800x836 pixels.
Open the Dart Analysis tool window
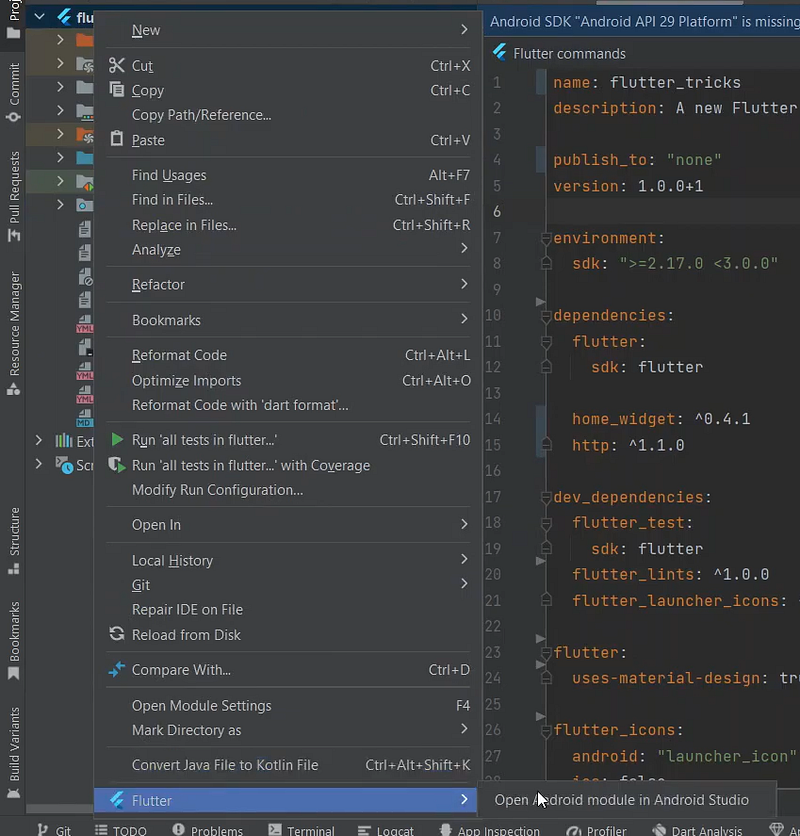[x=698, y=830]
